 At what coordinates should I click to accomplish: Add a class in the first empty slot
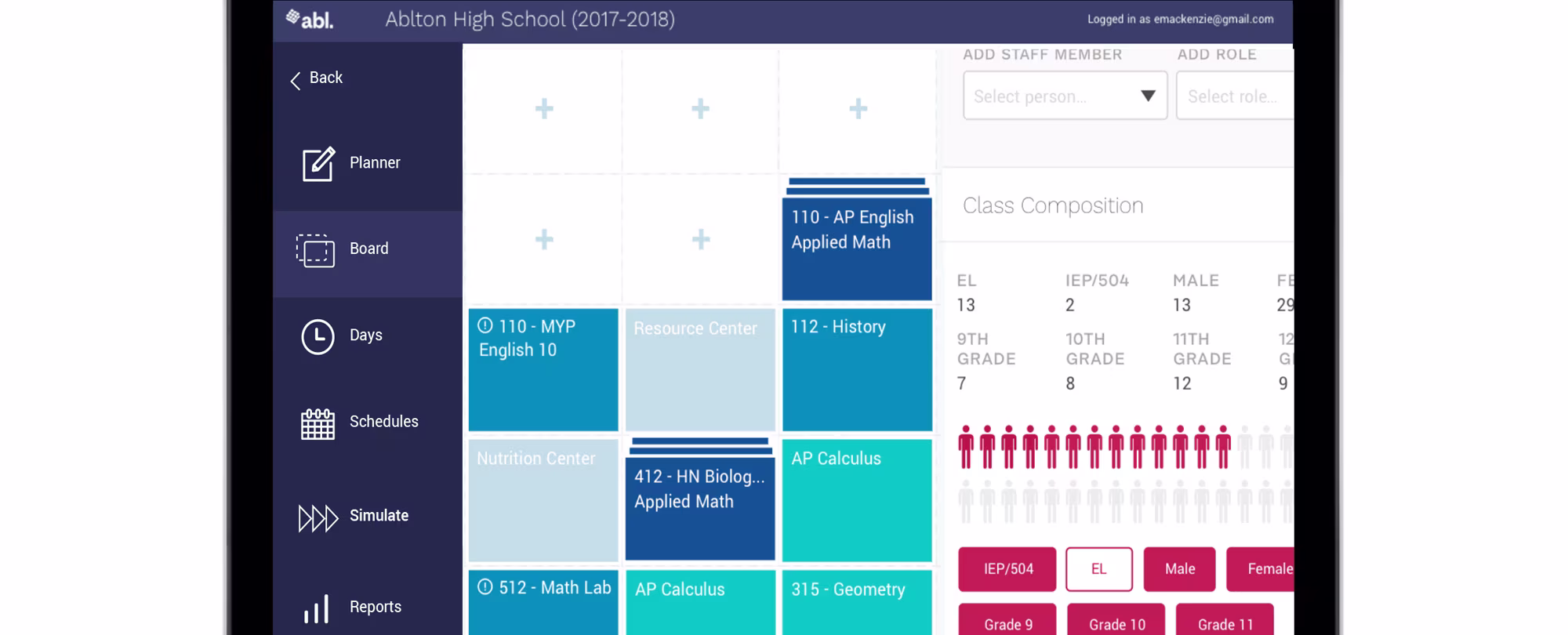tap(544, 108)
